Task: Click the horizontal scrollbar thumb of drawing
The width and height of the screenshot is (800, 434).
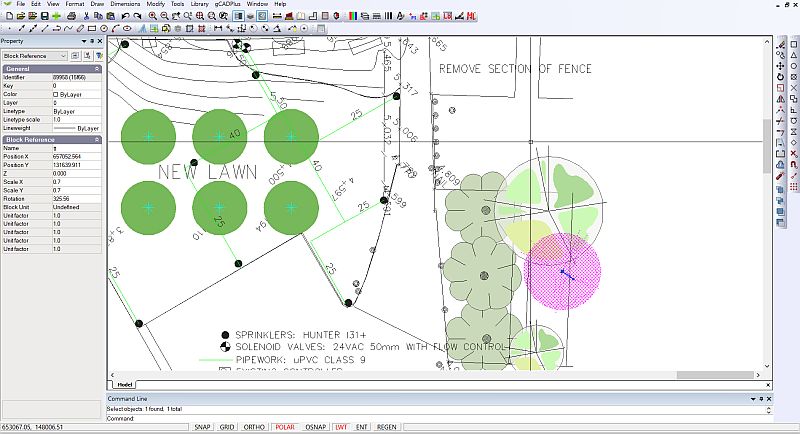Action: [x=715, y=375]
